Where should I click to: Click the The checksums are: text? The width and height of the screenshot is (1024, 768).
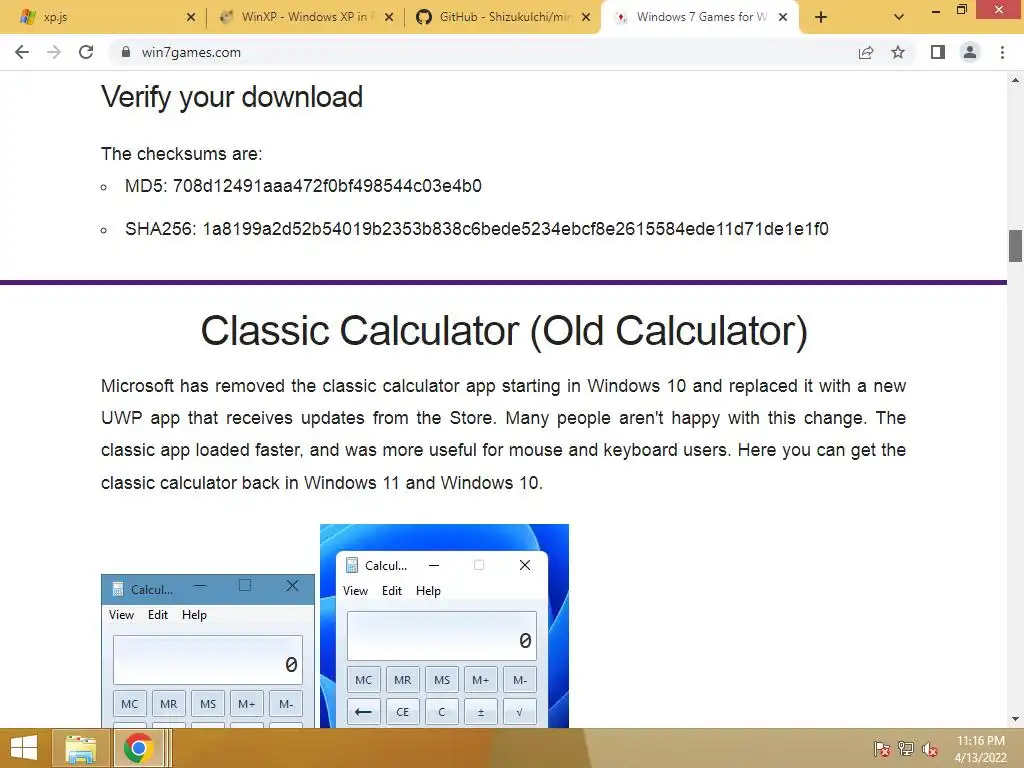tap(182, 154)
